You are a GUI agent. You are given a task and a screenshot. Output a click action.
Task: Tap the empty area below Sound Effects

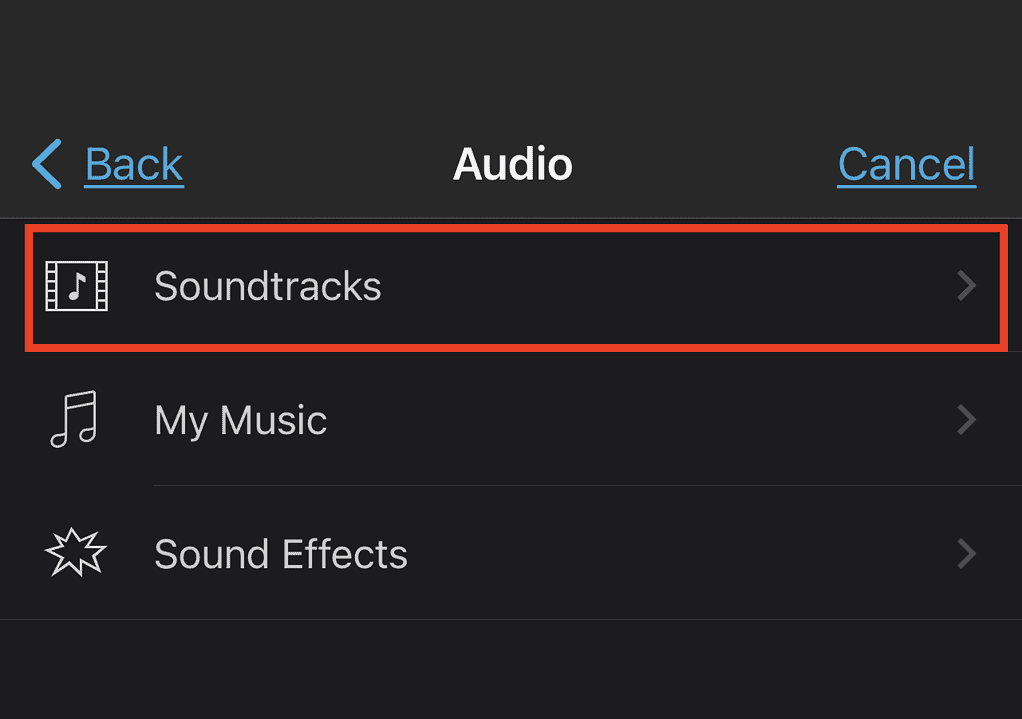coord(510,670)
